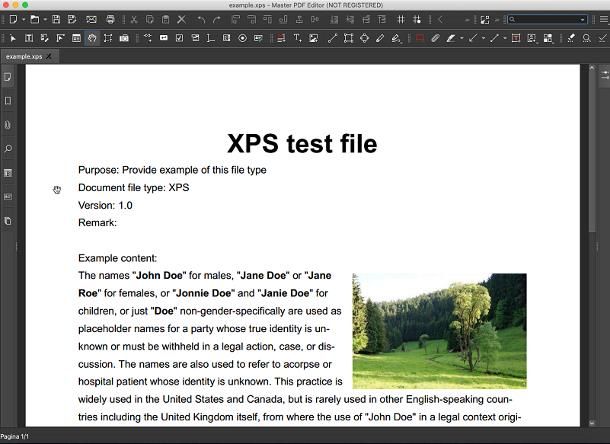Viewport: 610px width, 444px height.
Task: Click the Save floppy disk icon
Action: pos(56,19)
